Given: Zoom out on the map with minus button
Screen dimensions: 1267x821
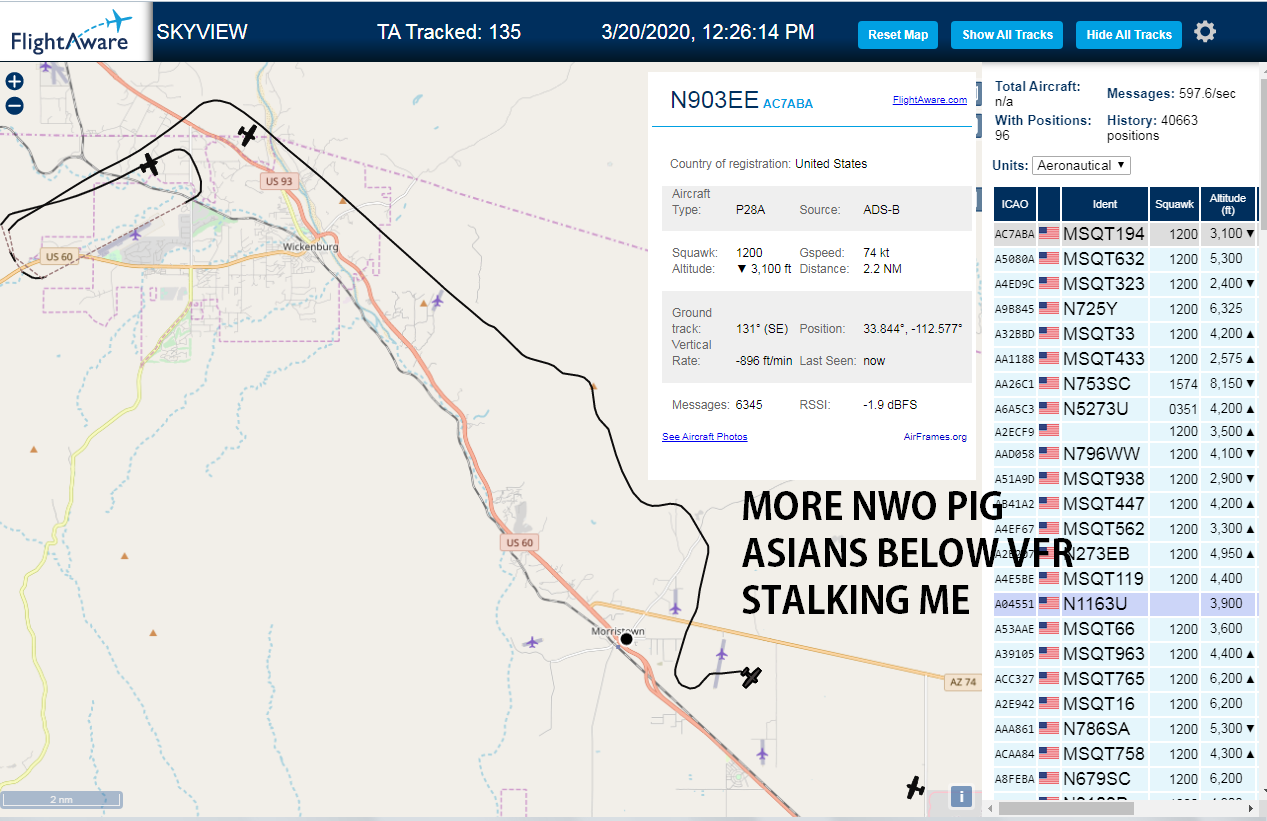Looking at the screenshot, I should (x=15, y=105).
